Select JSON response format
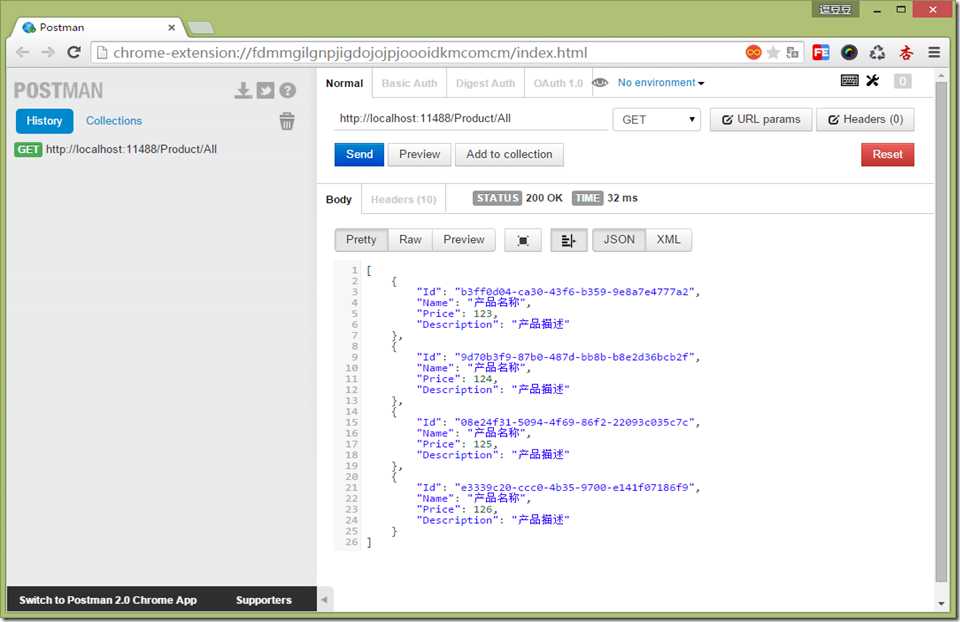This screenshot has width=960, height=622. point(619,239)
